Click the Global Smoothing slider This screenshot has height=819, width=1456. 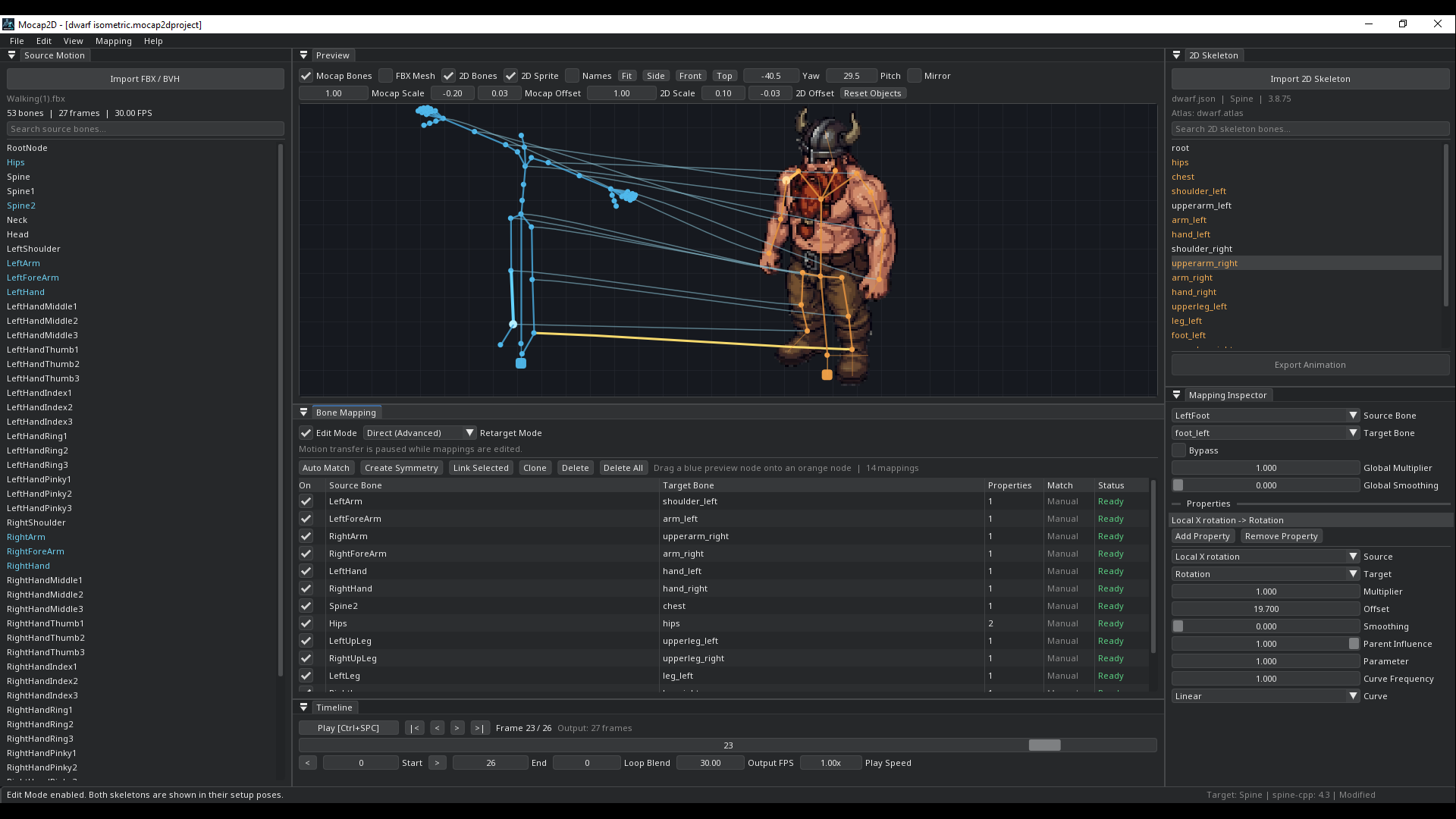[x=1265, y=485]
